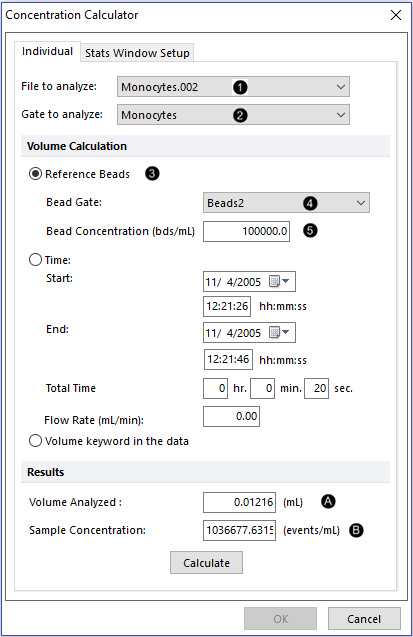Screen dimensions: 413x637
Task: Click the Volume Analyzed result field
Action: click(x=239, y=502)
